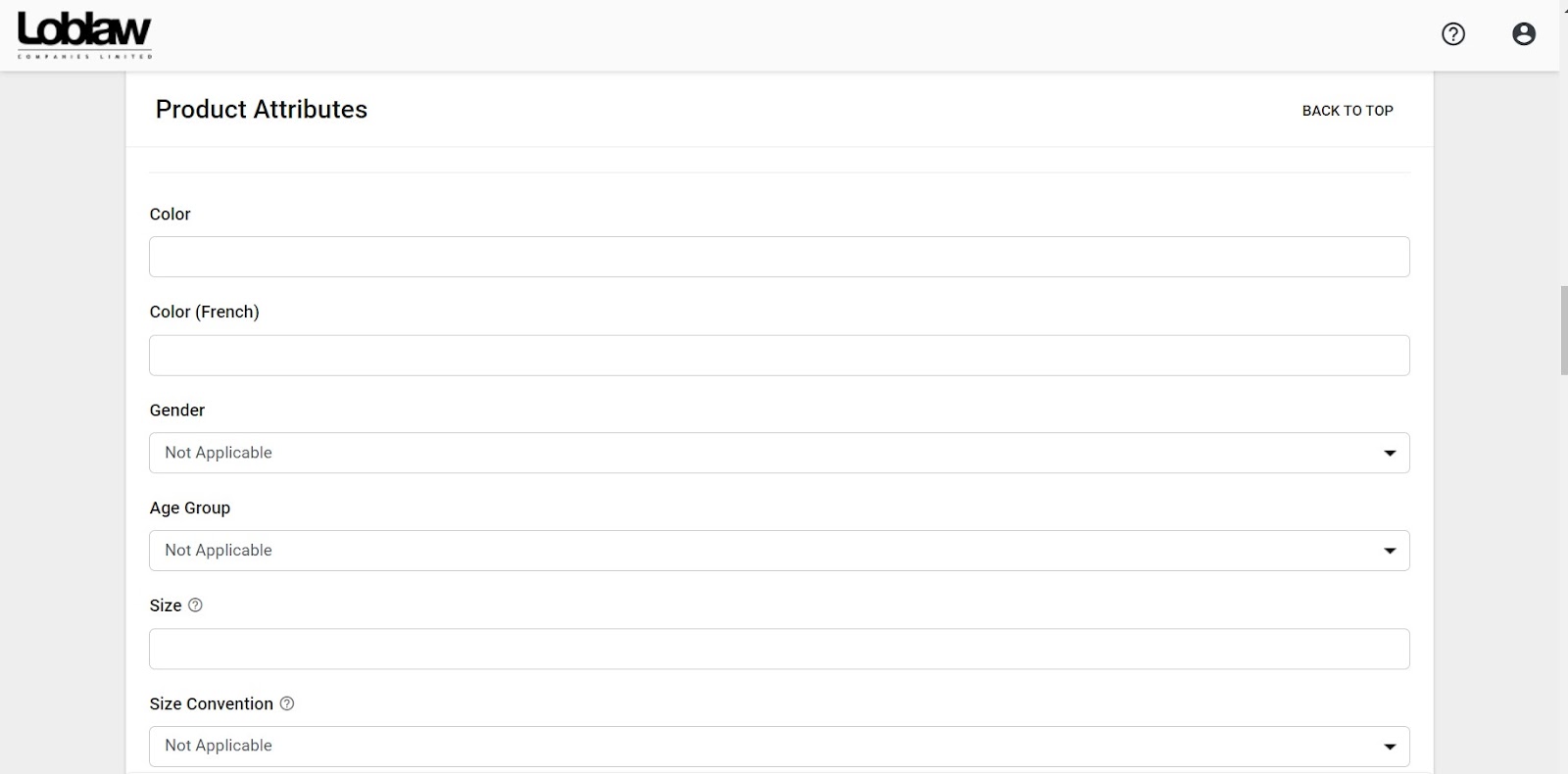This screenshot has width=1568, height=774.
Task: Expand the Size Convention dropdown arrow
Action: pyautogui.click(x=1389, y=747)
